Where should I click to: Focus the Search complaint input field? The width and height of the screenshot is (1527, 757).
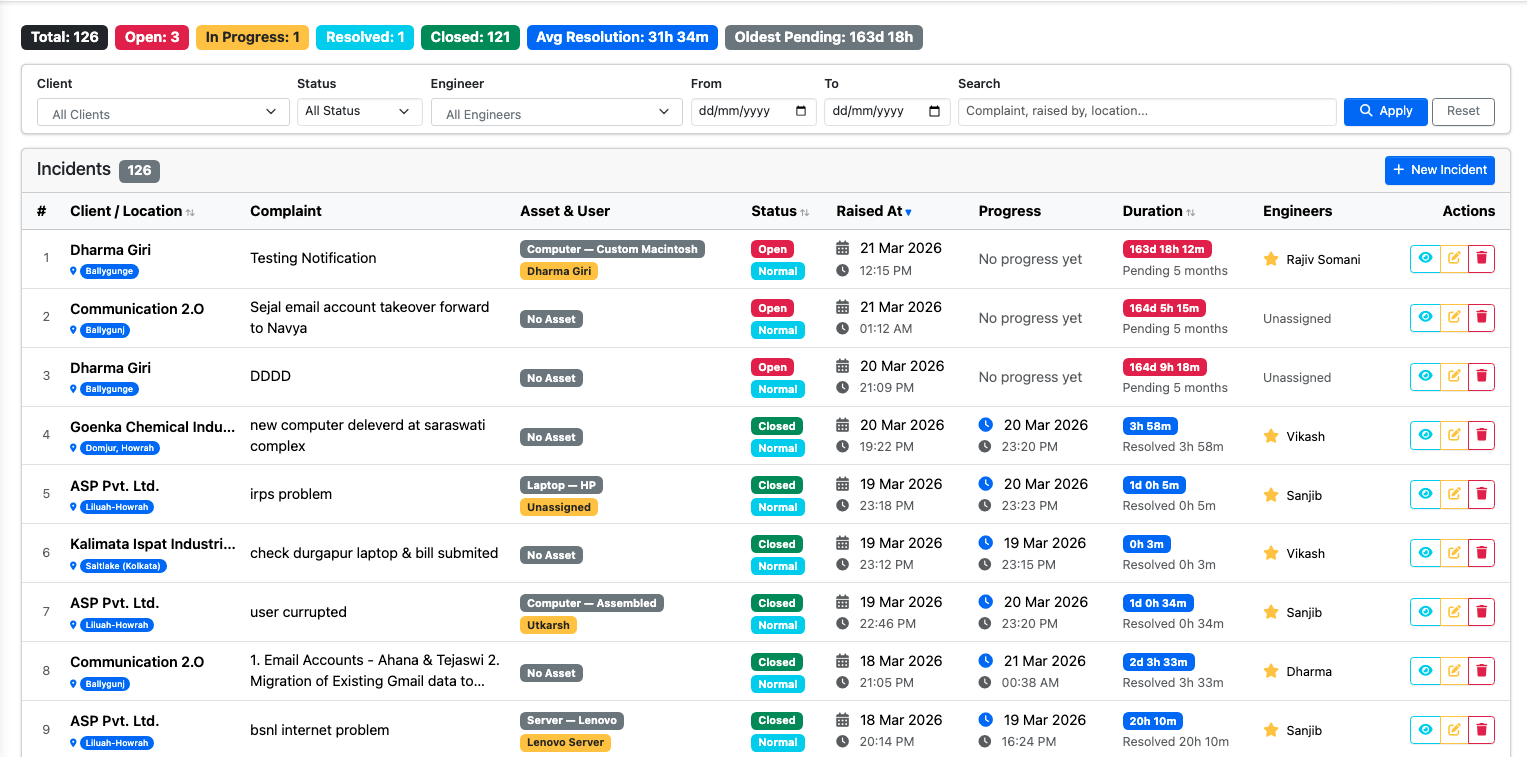(1147, 111)
